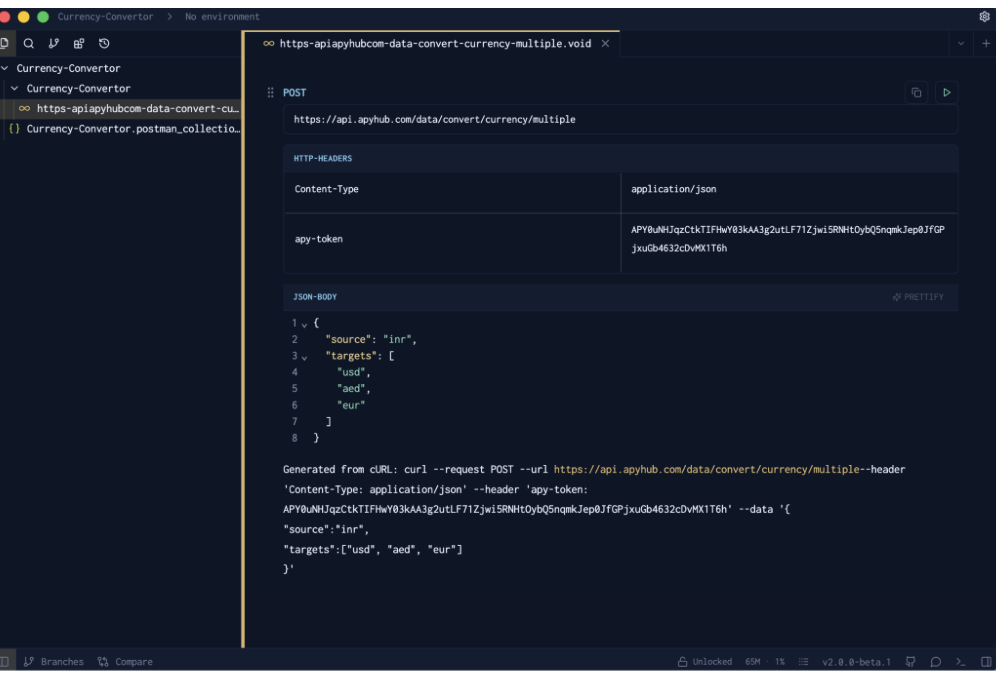Collapse the root Currency-Convertor project
1004x674 pixels.
pos(5,68)
